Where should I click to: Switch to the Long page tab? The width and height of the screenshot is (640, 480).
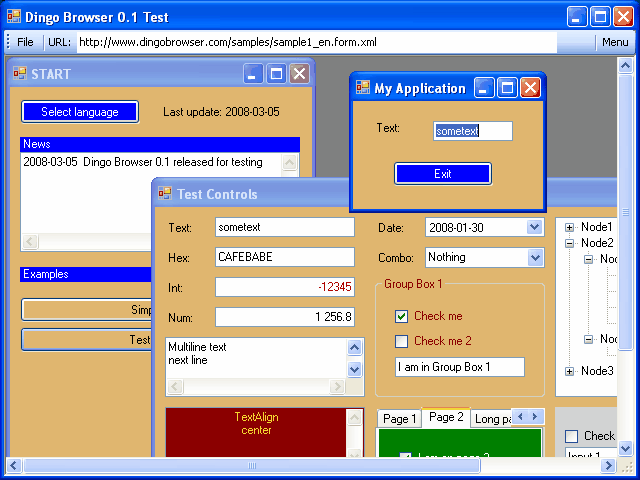[493, 419]
